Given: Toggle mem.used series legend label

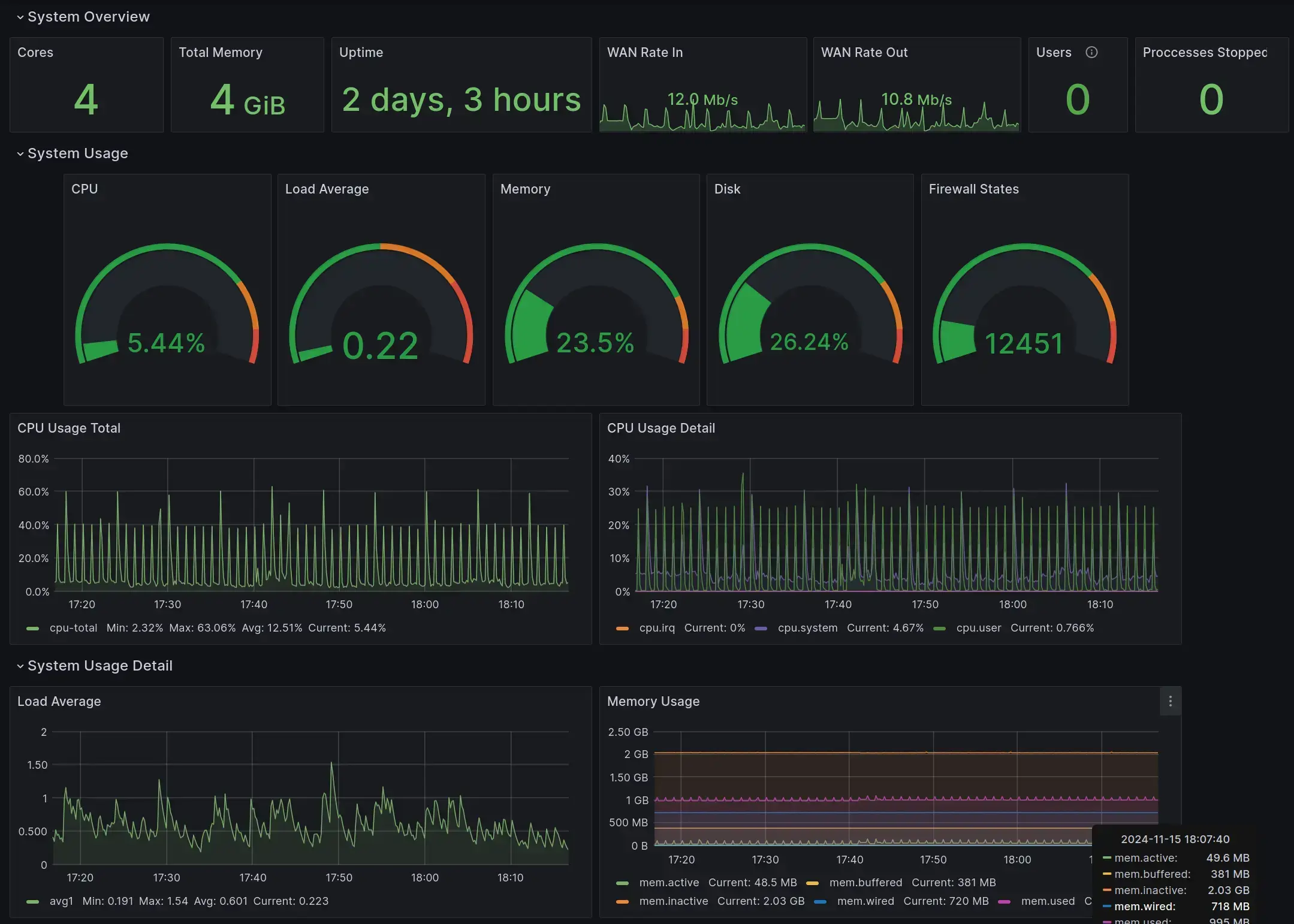Looking at the screenshot, I should [1048, 901].
